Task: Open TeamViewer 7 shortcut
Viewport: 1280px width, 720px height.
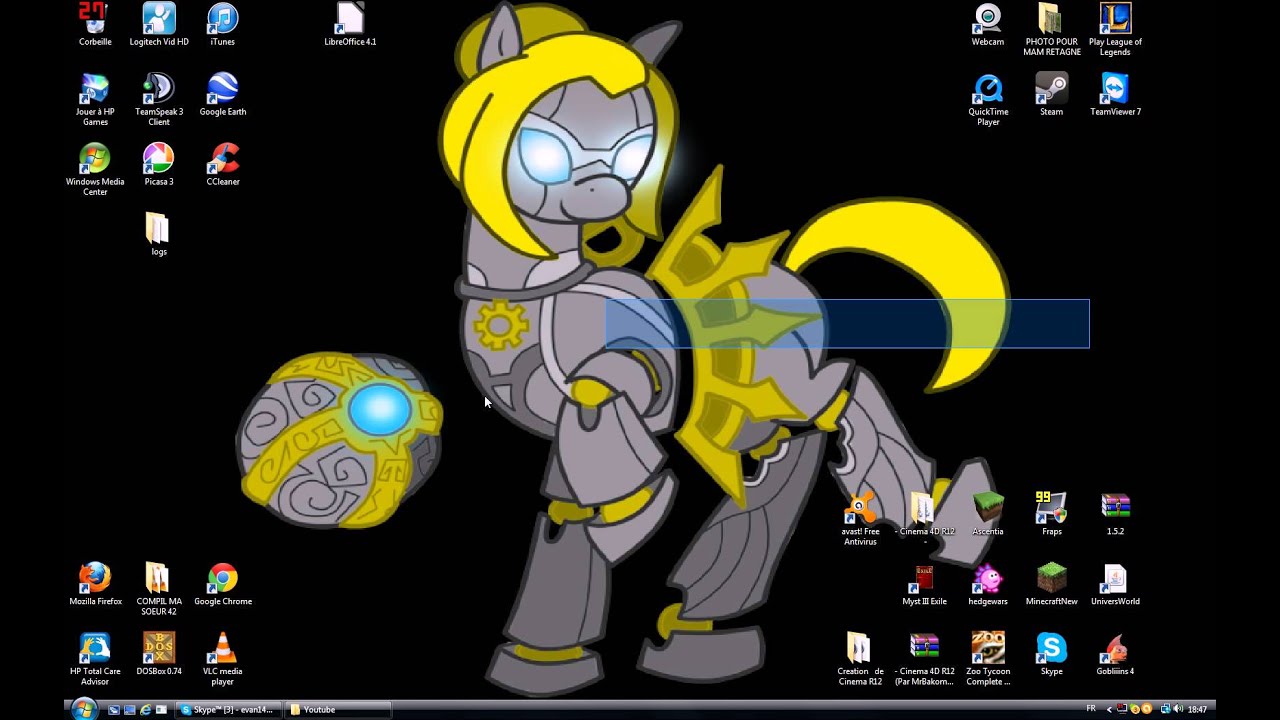Action: click(1115, 95)
